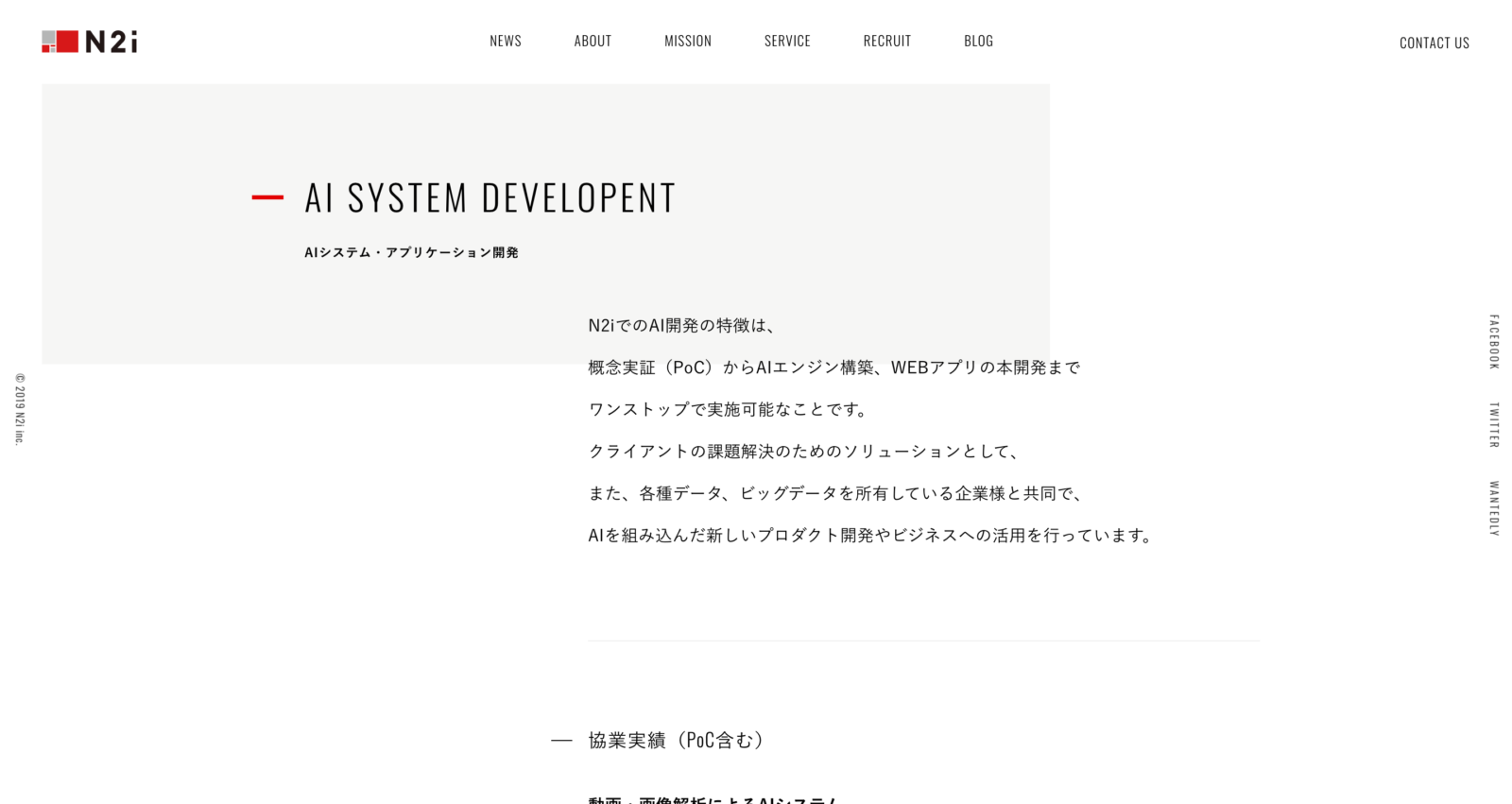
Task: Click the dash before the 協業実績 heading
Action: tap(561, 741)
